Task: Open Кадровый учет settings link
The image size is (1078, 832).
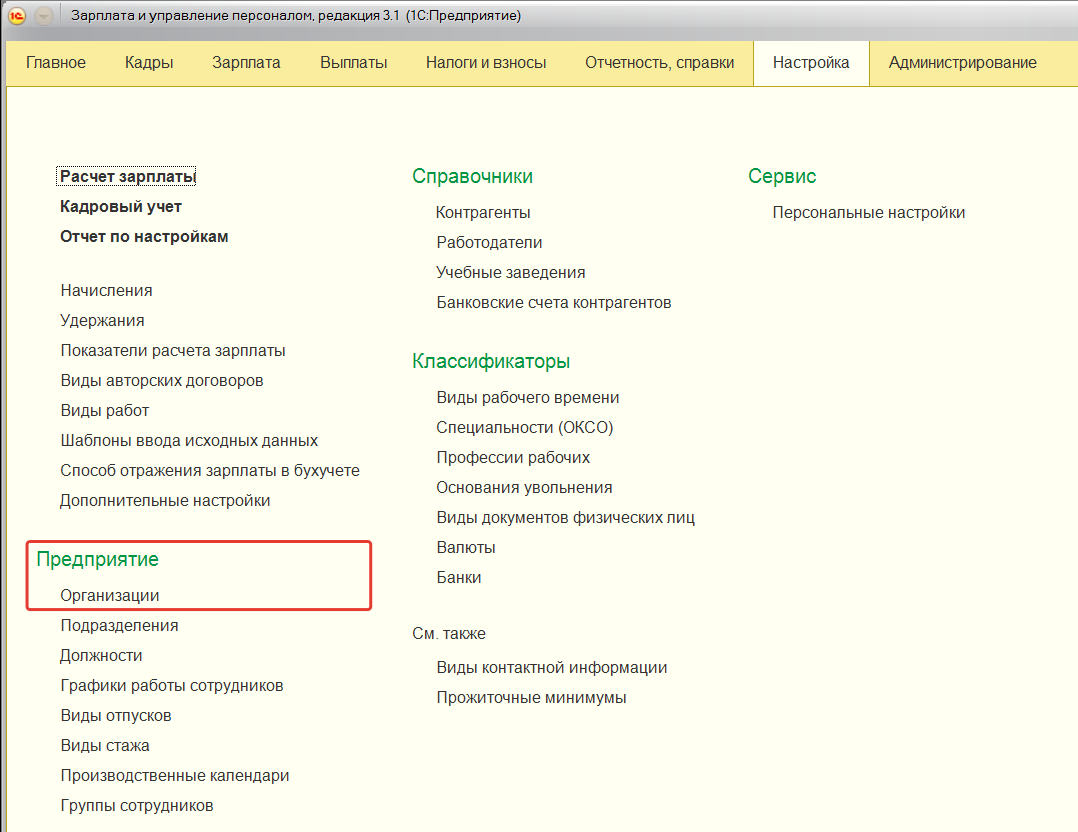Action: pyautogui.click(x=121, y=206)
